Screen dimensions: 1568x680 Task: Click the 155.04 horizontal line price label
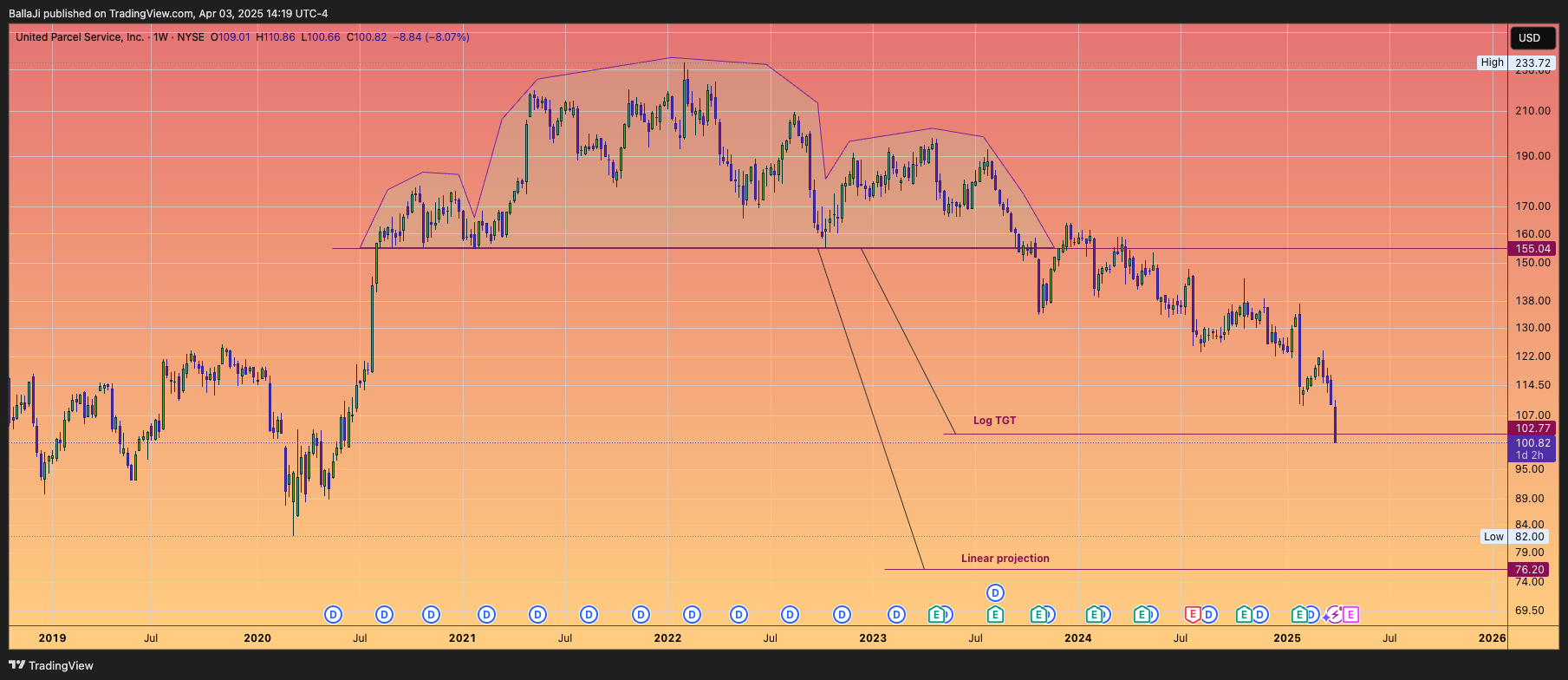coord(1532,249)
